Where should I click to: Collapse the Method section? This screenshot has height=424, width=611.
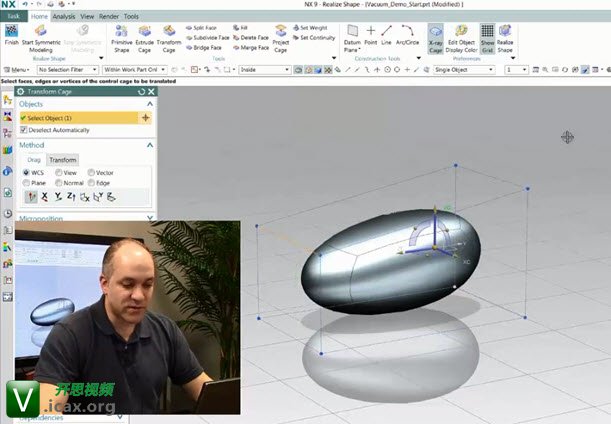(x=150, y=145)
